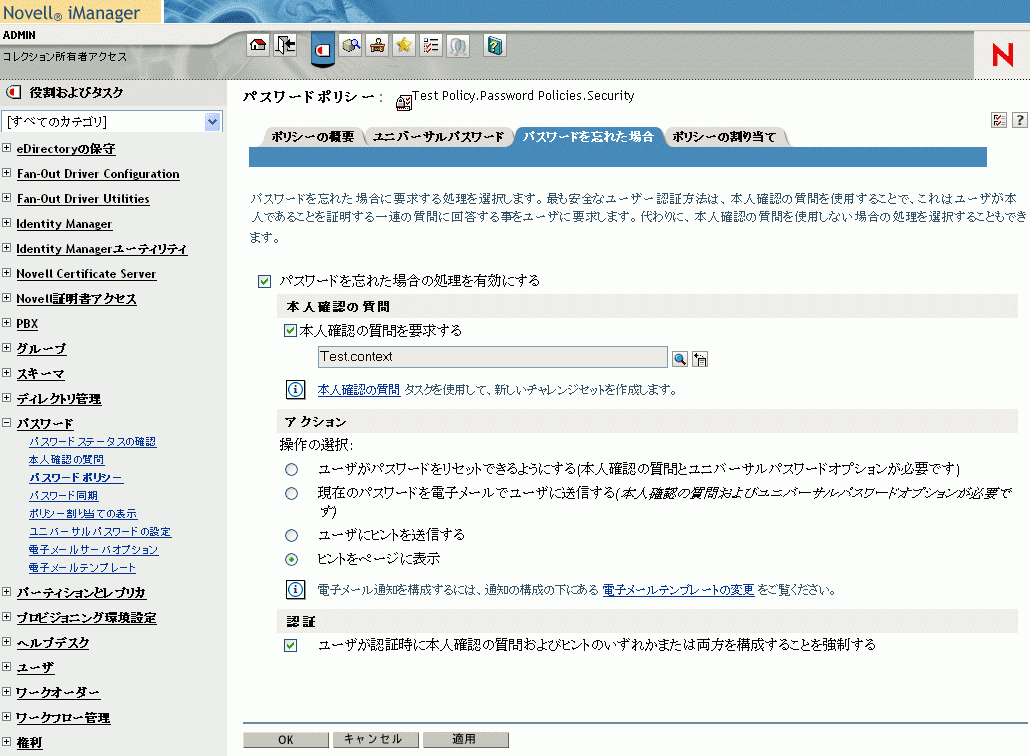Collapse the パスワード role
The width and height of the screenshot is (1030, 756).
(x=7, y=422)
